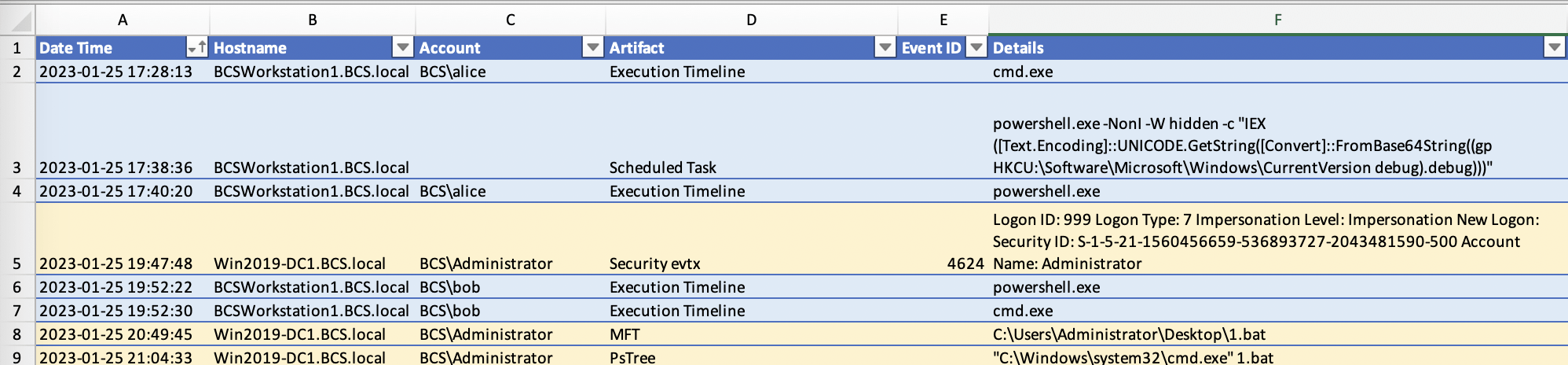Select the Security evtx cell
The height and width of the screenshot is (365, 1568).
[x=655, y=264]
